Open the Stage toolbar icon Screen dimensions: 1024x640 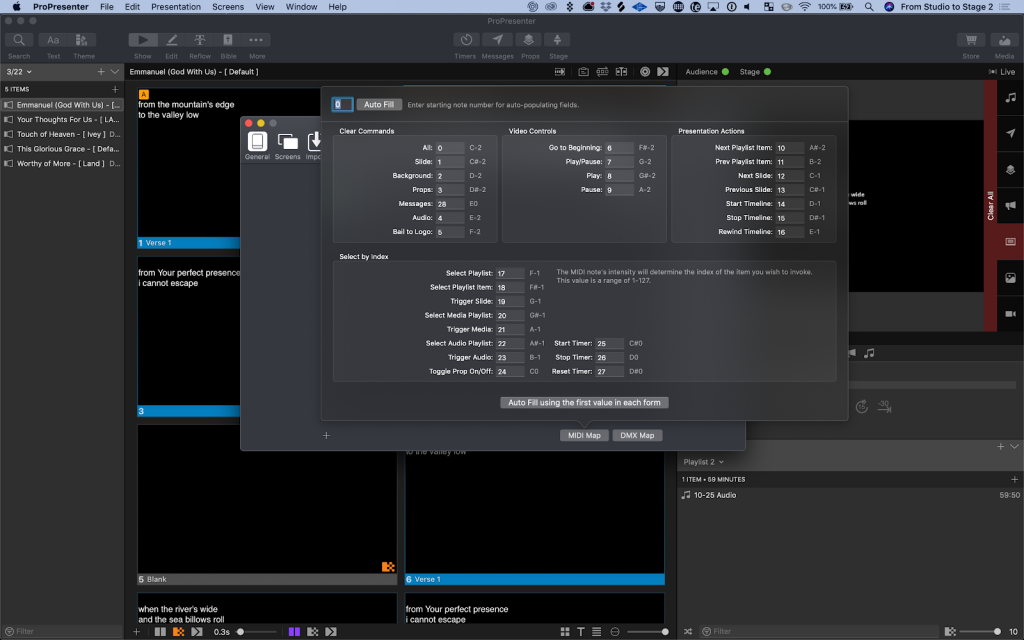(558, 40)
